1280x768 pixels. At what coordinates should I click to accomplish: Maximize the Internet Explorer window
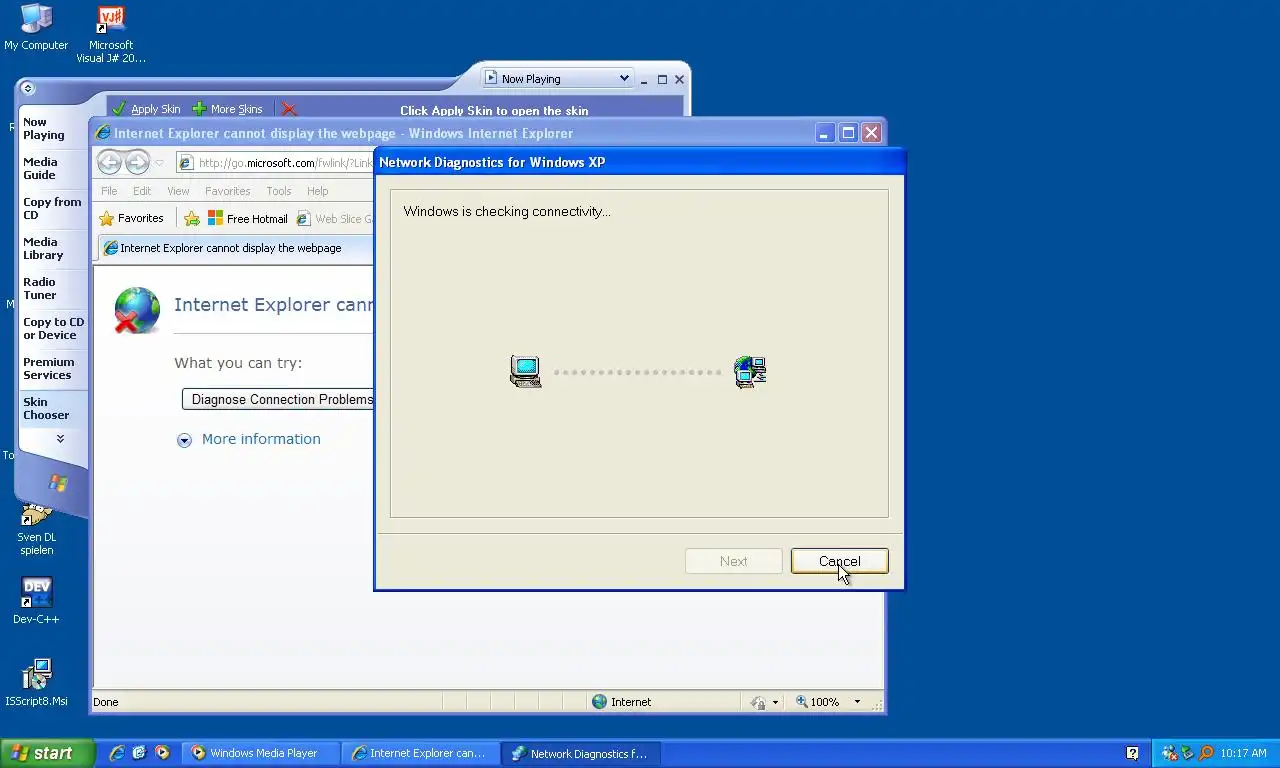[848, 133]
